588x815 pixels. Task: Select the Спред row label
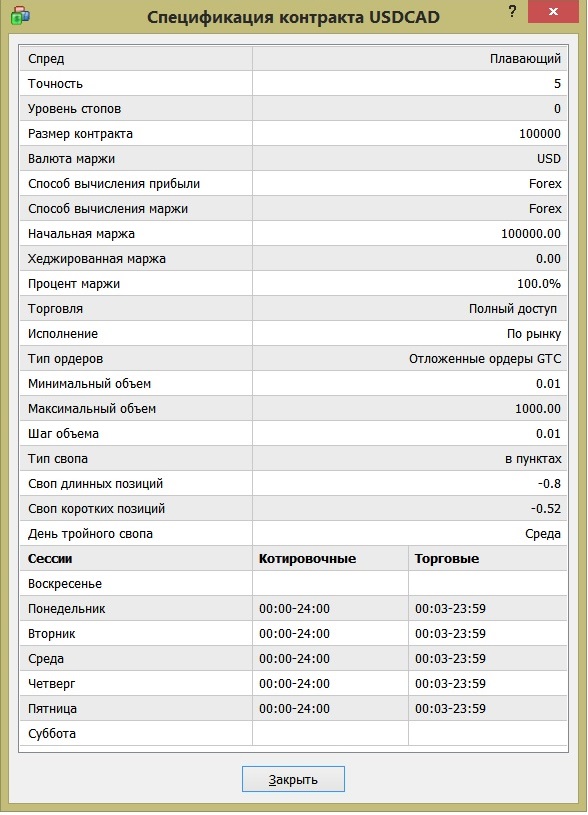pyautogui.click(x=46, y=59)
